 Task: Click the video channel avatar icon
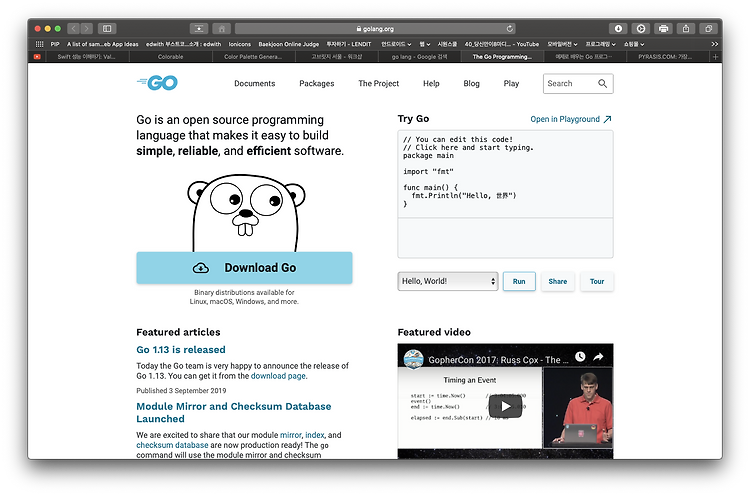tap(413, 359)
